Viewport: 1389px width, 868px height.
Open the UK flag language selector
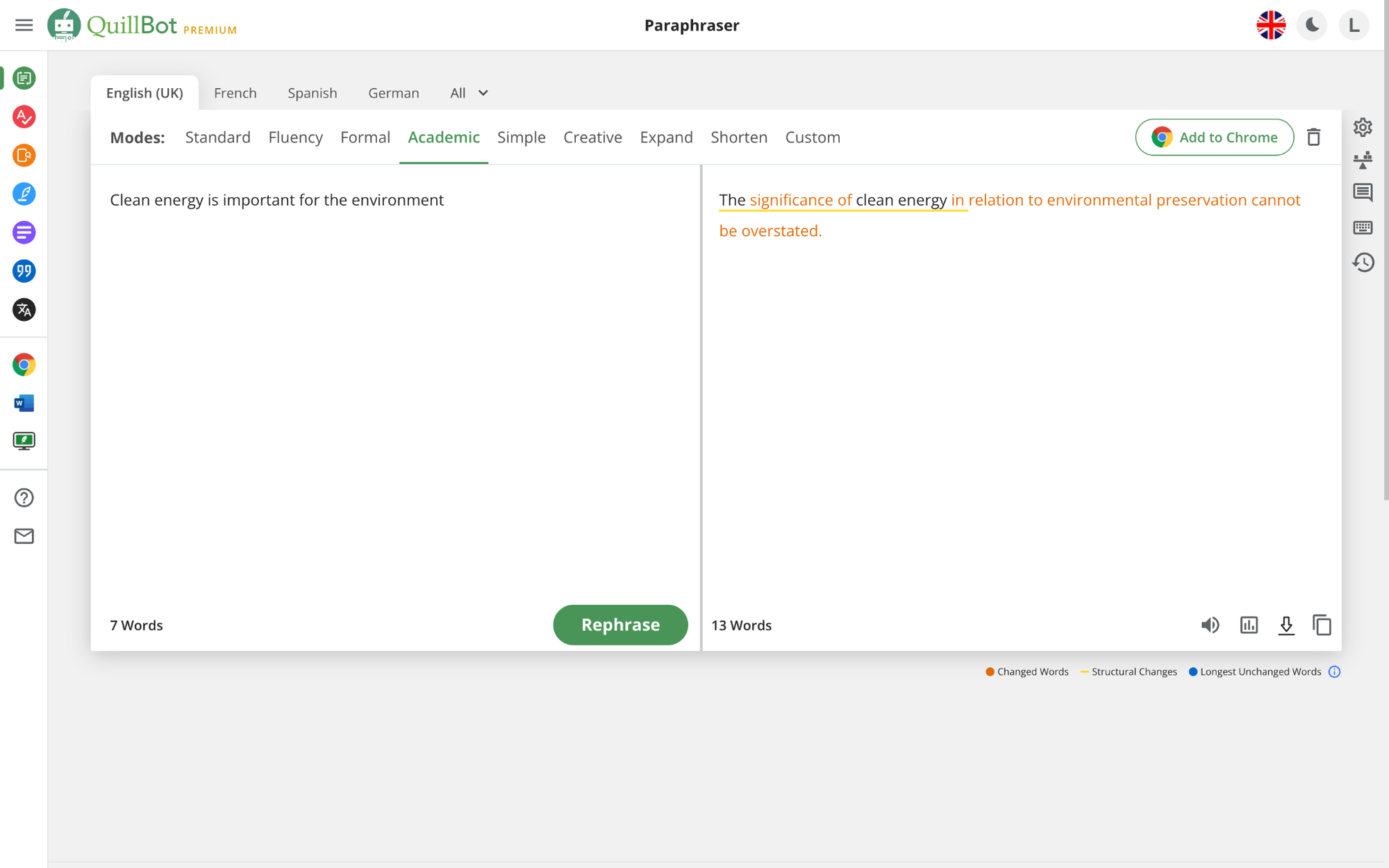pos(1271,25)
